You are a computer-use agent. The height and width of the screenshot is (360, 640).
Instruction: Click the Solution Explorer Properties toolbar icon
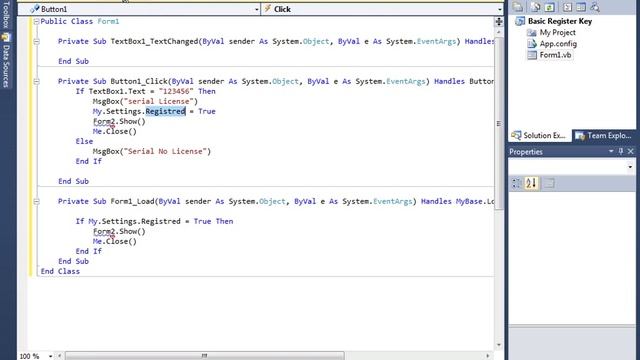pyautogui.click(x=518, y=7)
